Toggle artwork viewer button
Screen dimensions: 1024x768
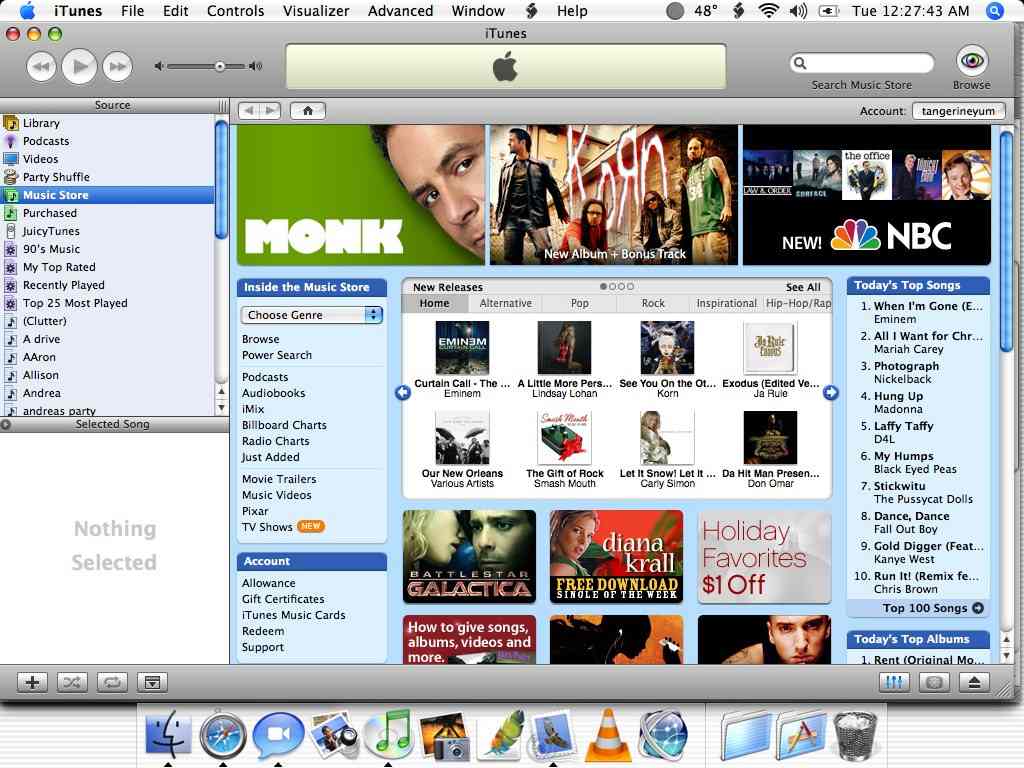tap(152, 682)
